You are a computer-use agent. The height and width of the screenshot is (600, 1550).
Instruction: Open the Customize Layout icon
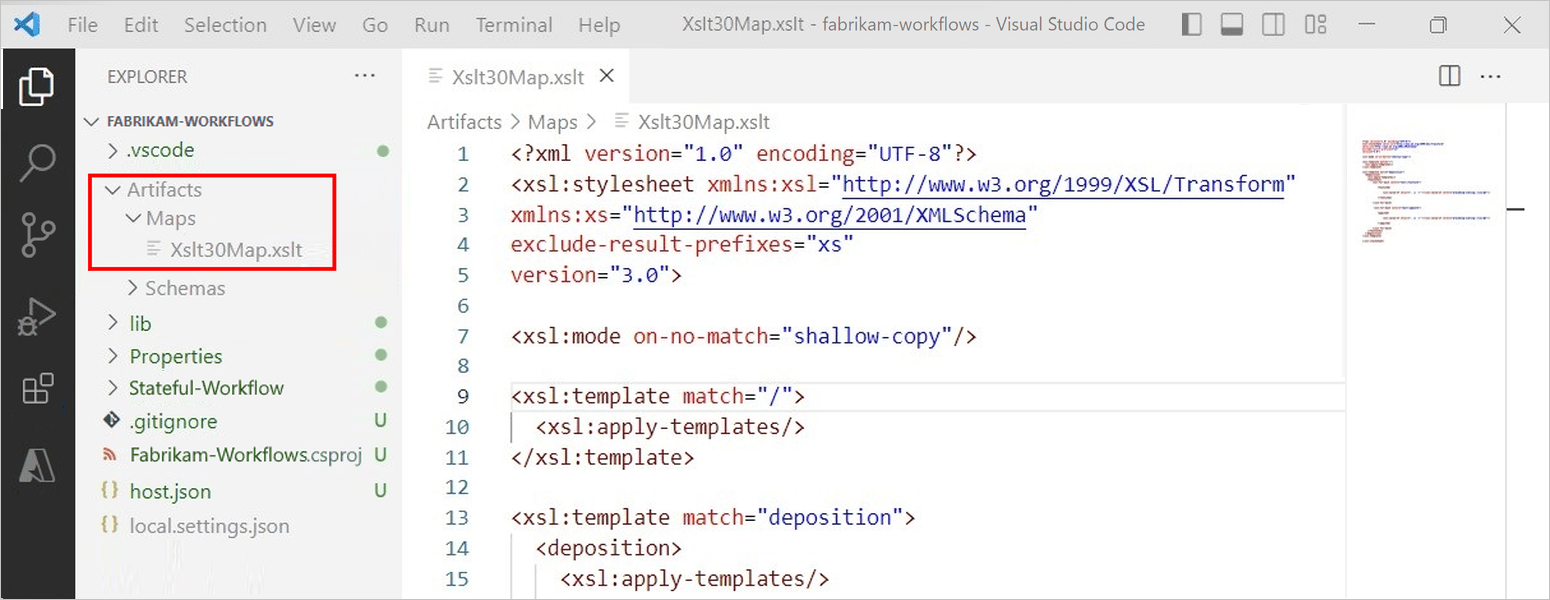click(1315, 24)
